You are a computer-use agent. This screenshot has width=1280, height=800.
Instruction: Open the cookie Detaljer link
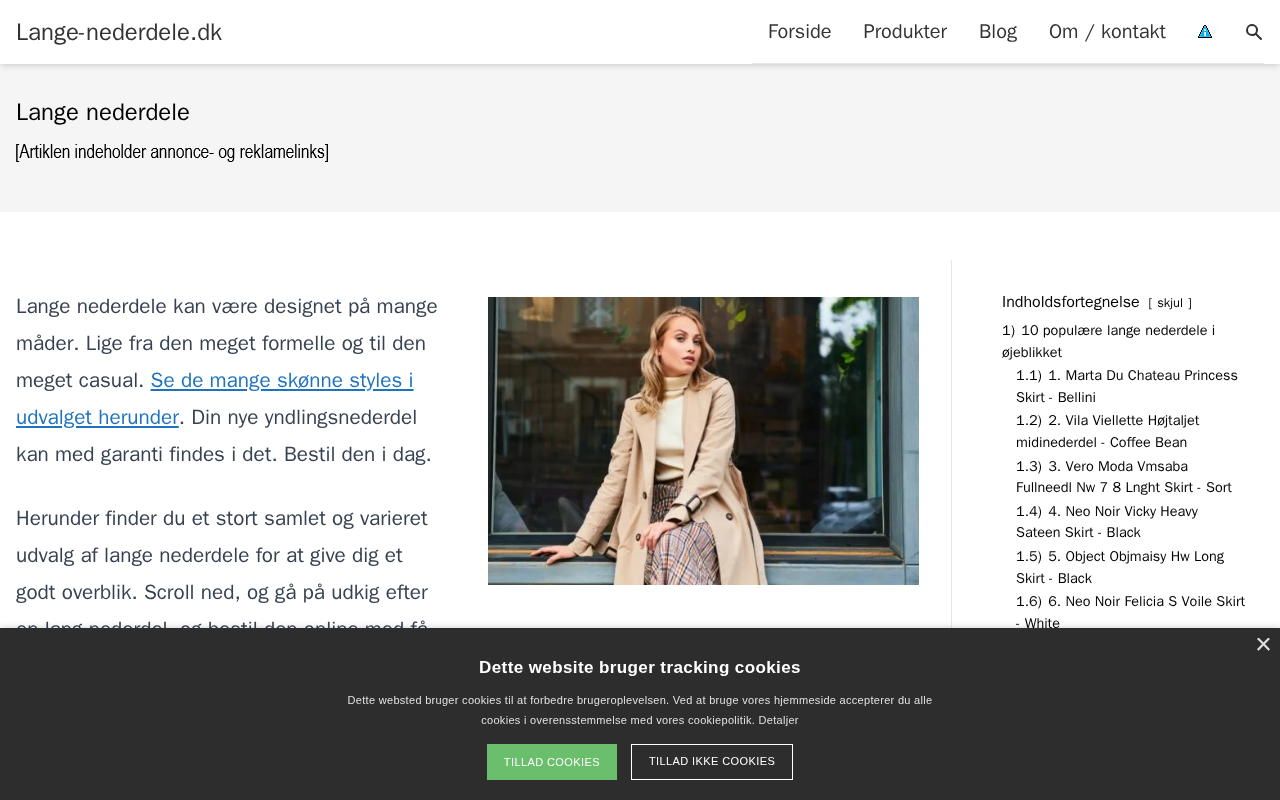pos(778,720)
